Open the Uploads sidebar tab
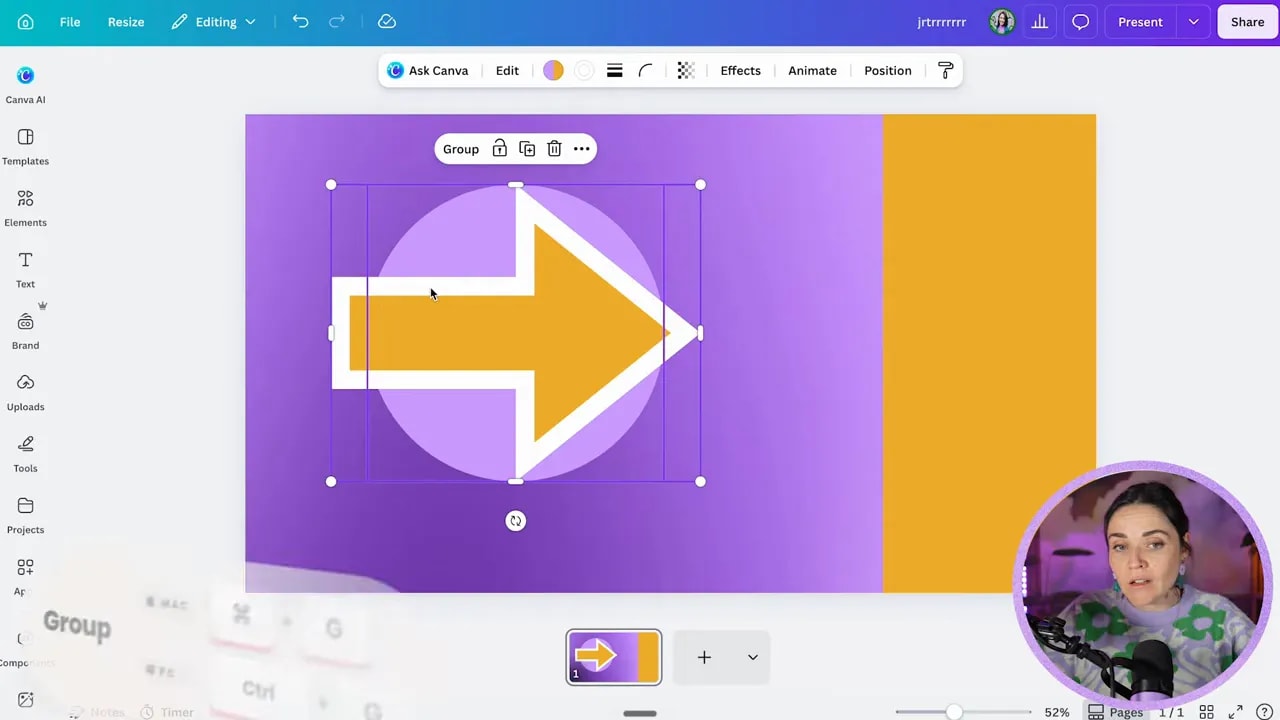The image size is (1280, 720). coord(25,393)
